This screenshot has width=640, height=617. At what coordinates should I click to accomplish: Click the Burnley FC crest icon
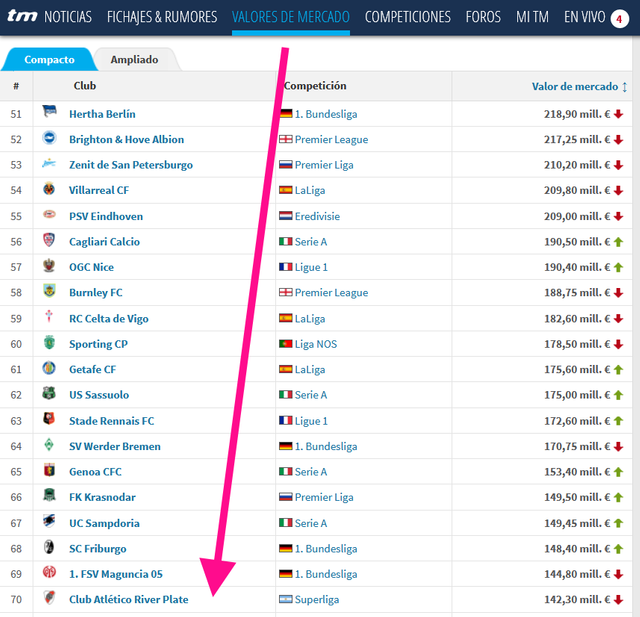coord(49,291)
